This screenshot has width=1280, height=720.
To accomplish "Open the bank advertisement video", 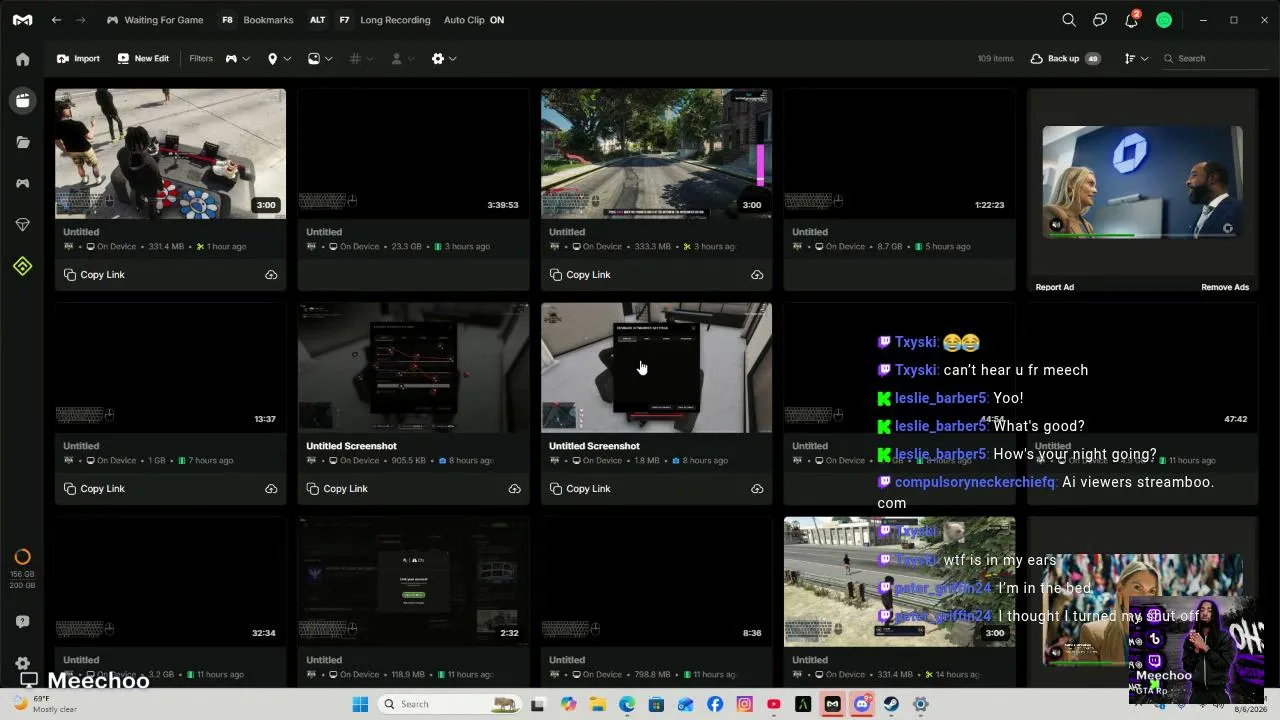I will [1142, 182].
